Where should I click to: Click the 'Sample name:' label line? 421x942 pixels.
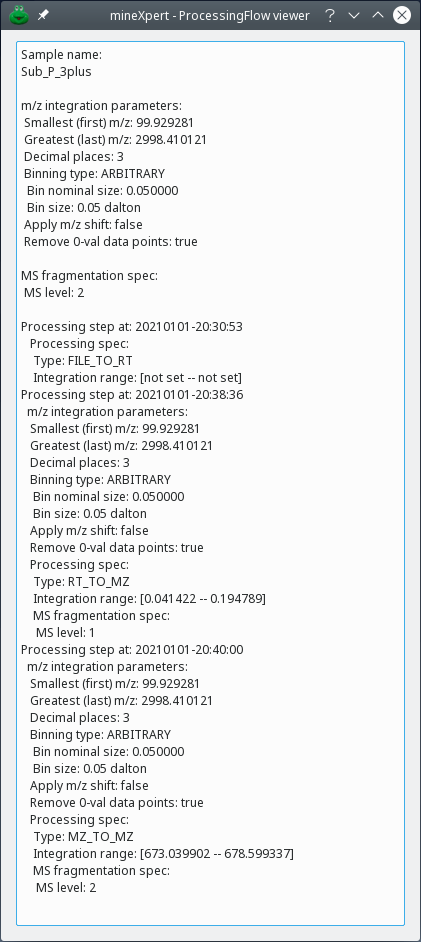point(61,55)
